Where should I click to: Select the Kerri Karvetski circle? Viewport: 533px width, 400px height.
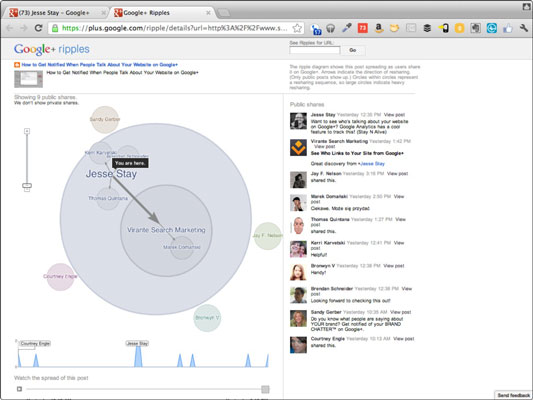pyautogui.click(x=100, y=153)
